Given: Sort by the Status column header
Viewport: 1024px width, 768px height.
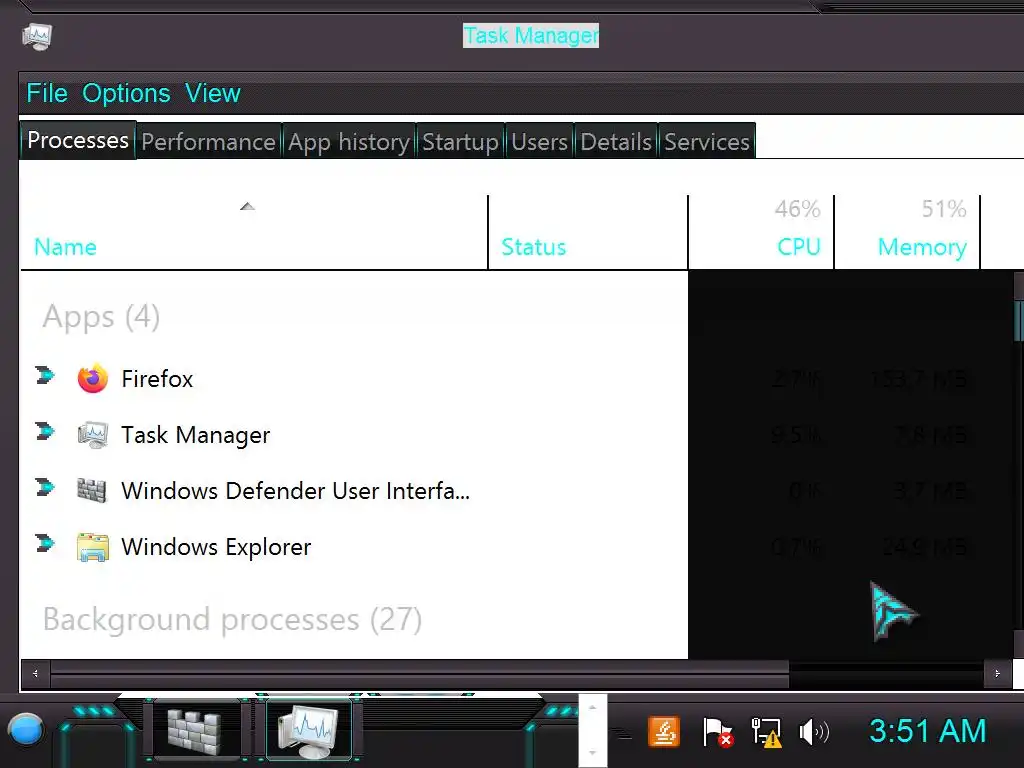Looking at the screenshot, I should tap(534, 247).
